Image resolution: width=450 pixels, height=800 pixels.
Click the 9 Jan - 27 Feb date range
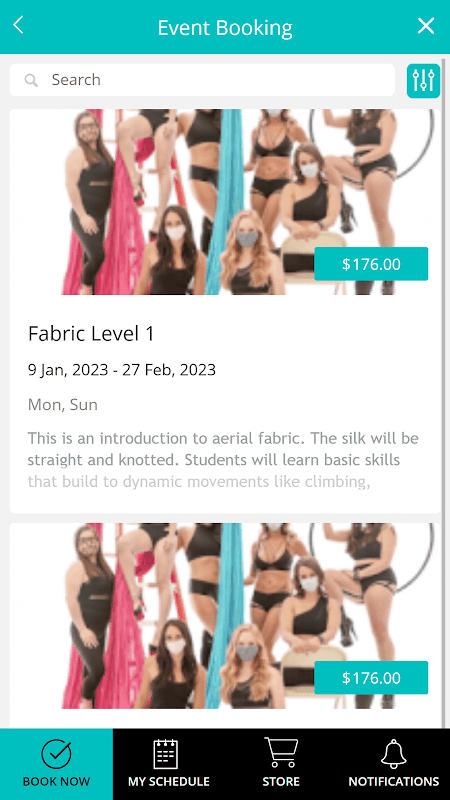(121, 369)
